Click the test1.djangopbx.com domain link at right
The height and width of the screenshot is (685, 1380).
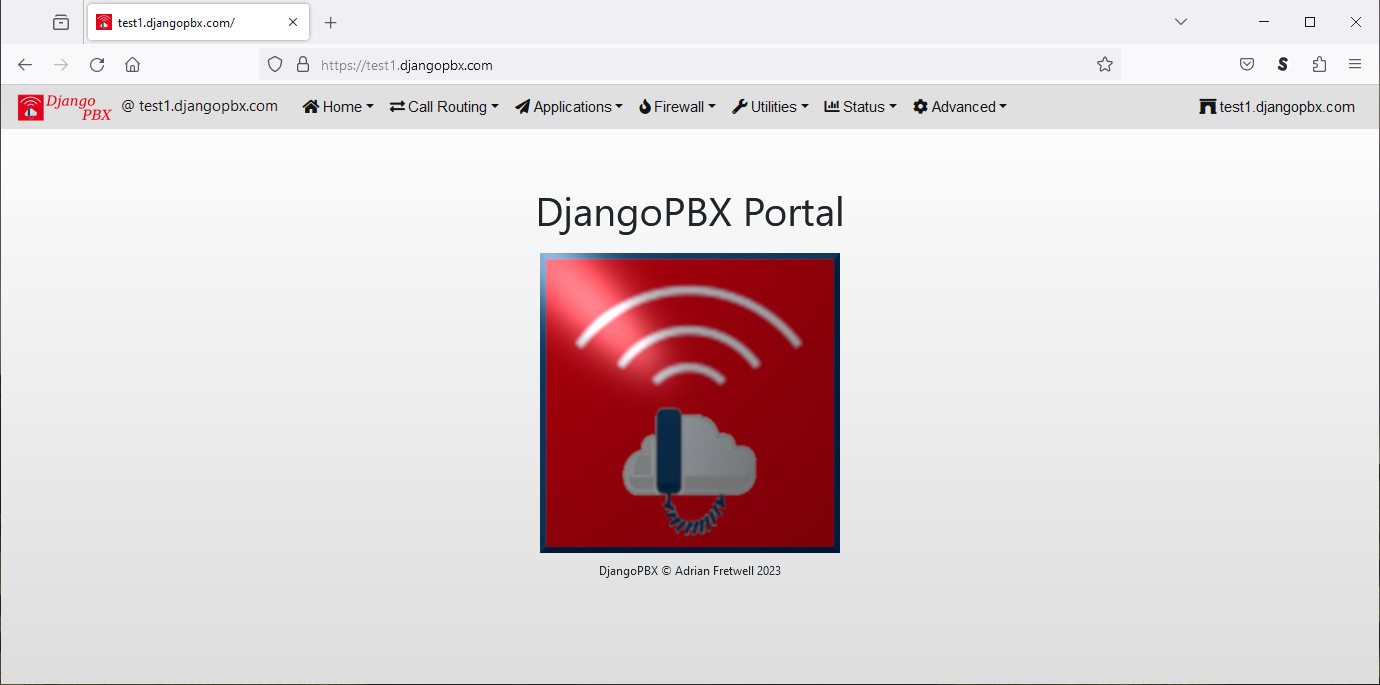point(1277,107)
